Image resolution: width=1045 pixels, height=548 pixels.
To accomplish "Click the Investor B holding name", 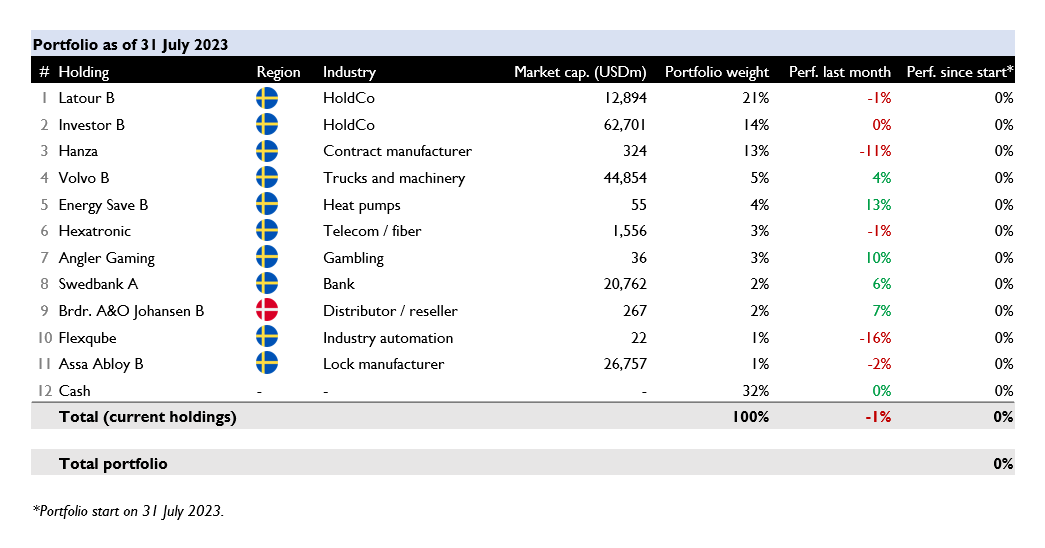I will 91,125.
